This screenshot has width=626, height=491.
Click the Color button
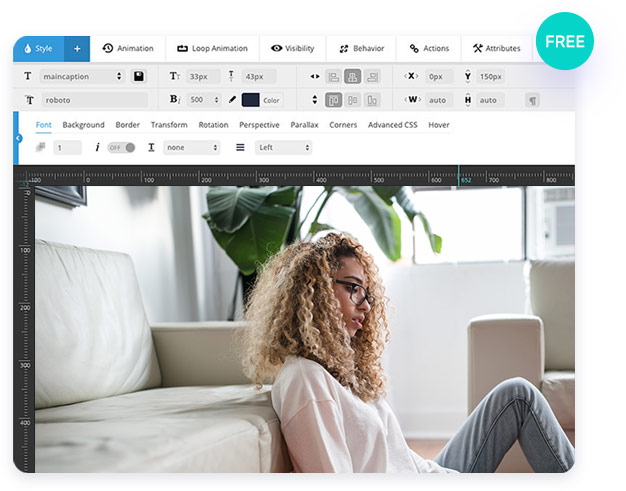(x=271, y=100)
